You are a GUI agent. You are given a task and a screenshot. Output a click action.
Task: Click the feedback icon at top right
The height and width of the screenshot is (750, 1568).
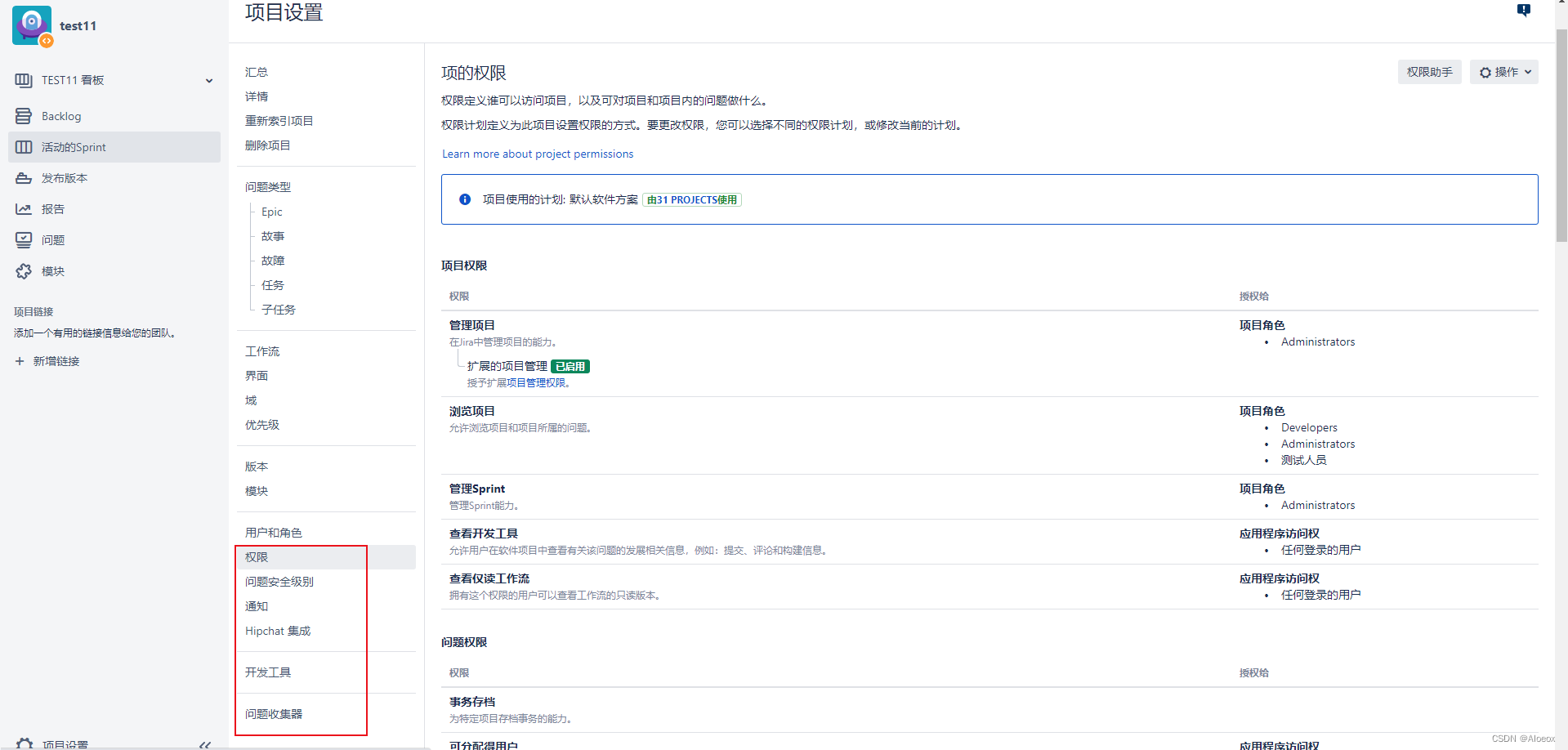pos(1524,11)
